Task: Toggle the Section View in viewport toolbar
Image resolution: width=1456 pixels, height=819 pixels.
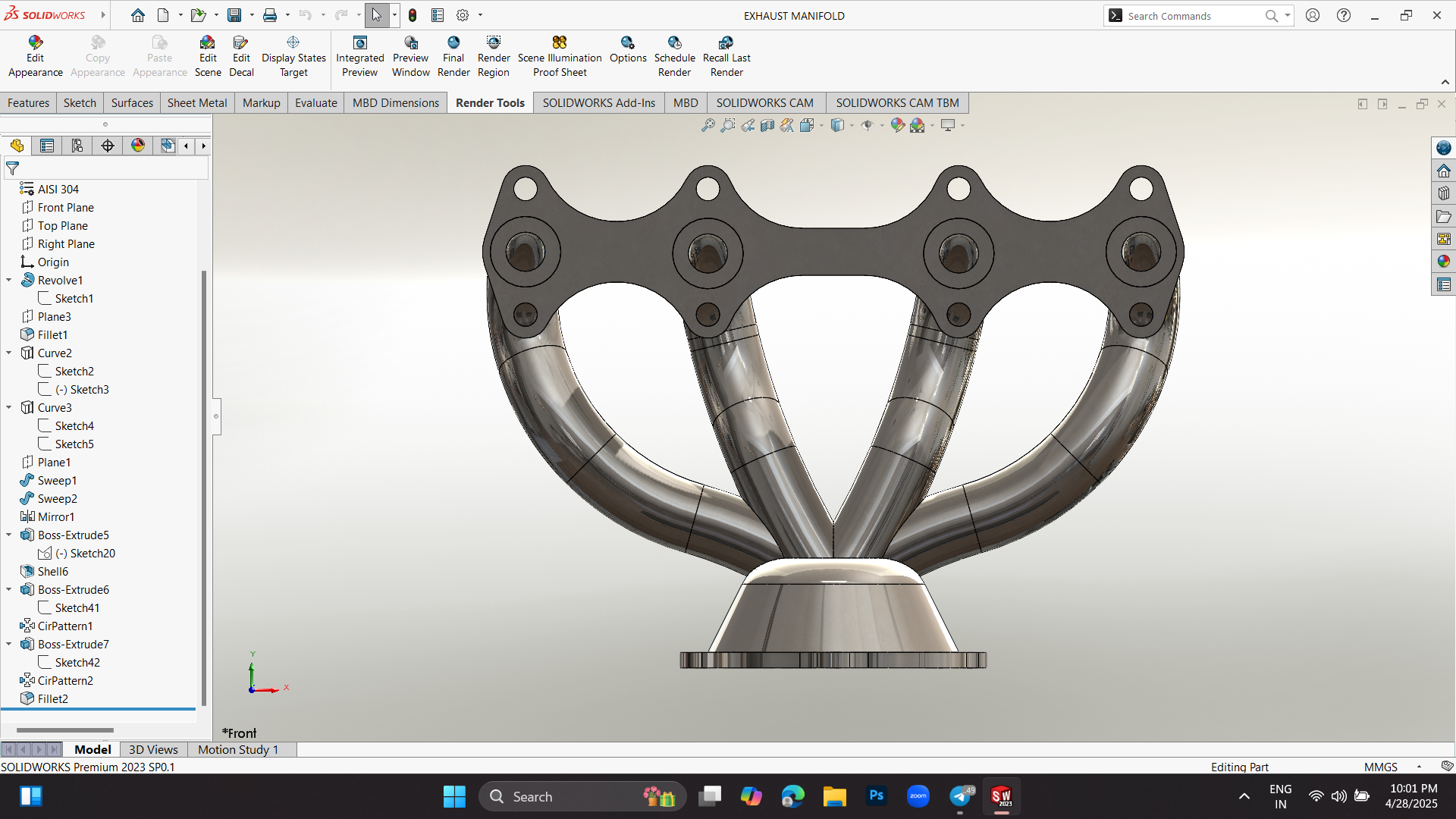Action: (x=767, y=125)
